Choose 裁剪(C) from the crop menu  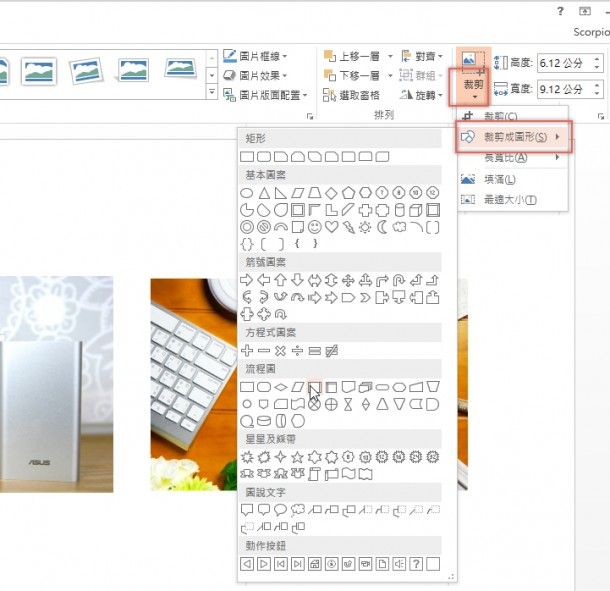click(x=513, y=116)
